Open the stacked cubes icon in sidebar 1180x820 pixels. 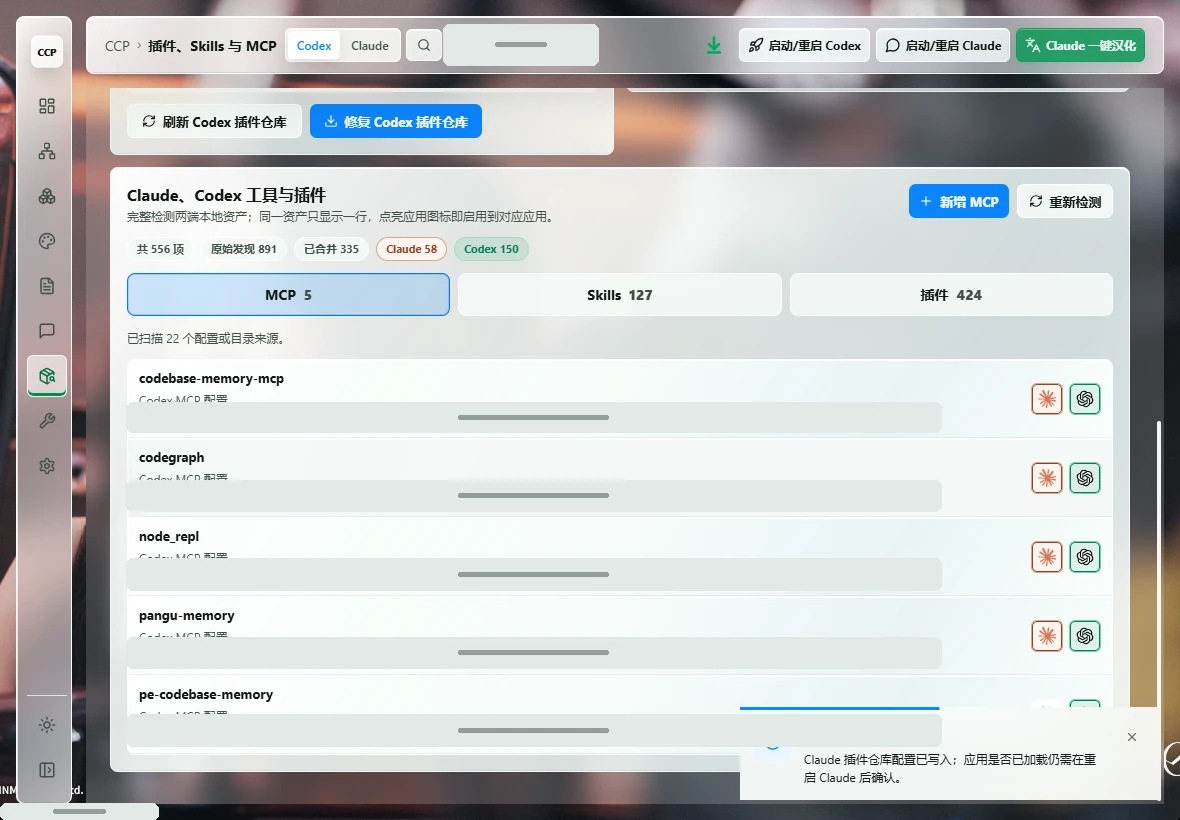(x=47, y=196)
